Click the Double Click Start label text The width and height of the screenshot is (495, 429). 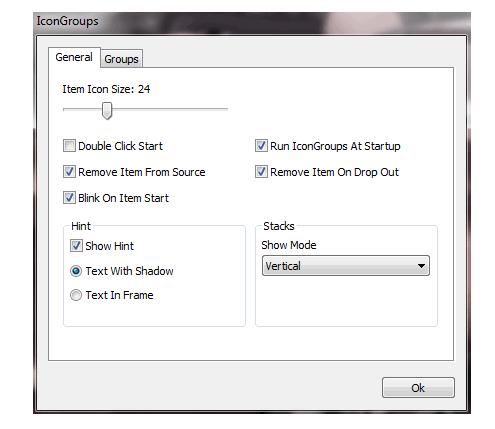[x=121, y=146]
